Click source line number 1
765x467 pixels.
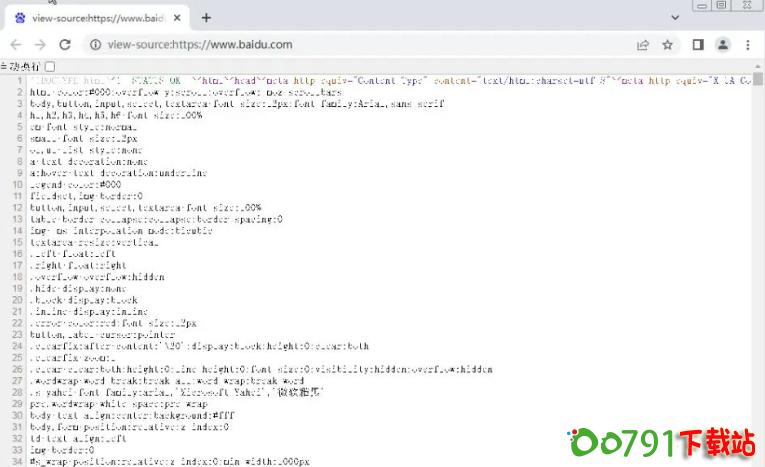[x=19, y=80]
